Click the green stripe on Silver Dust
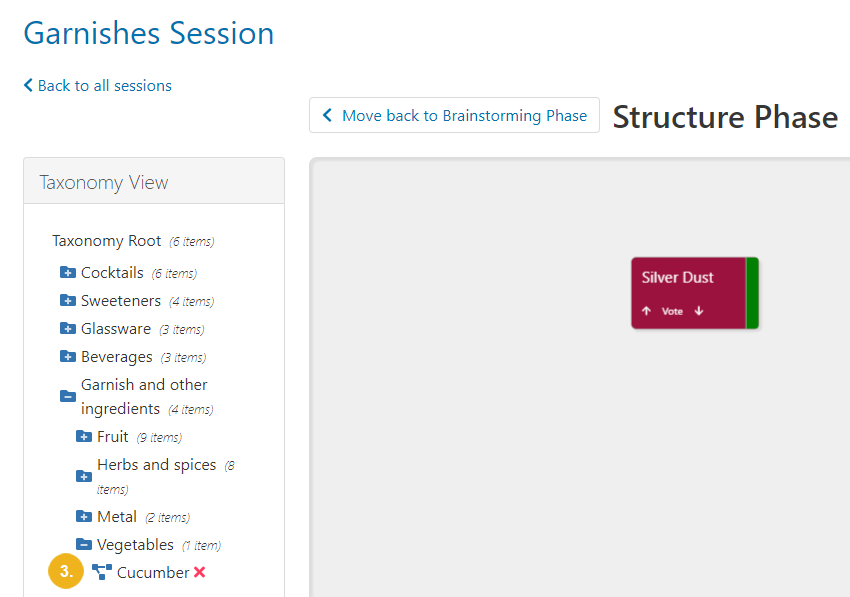Image resolution: width=850 pixels, height=597 pixels. tap(752, 293)
